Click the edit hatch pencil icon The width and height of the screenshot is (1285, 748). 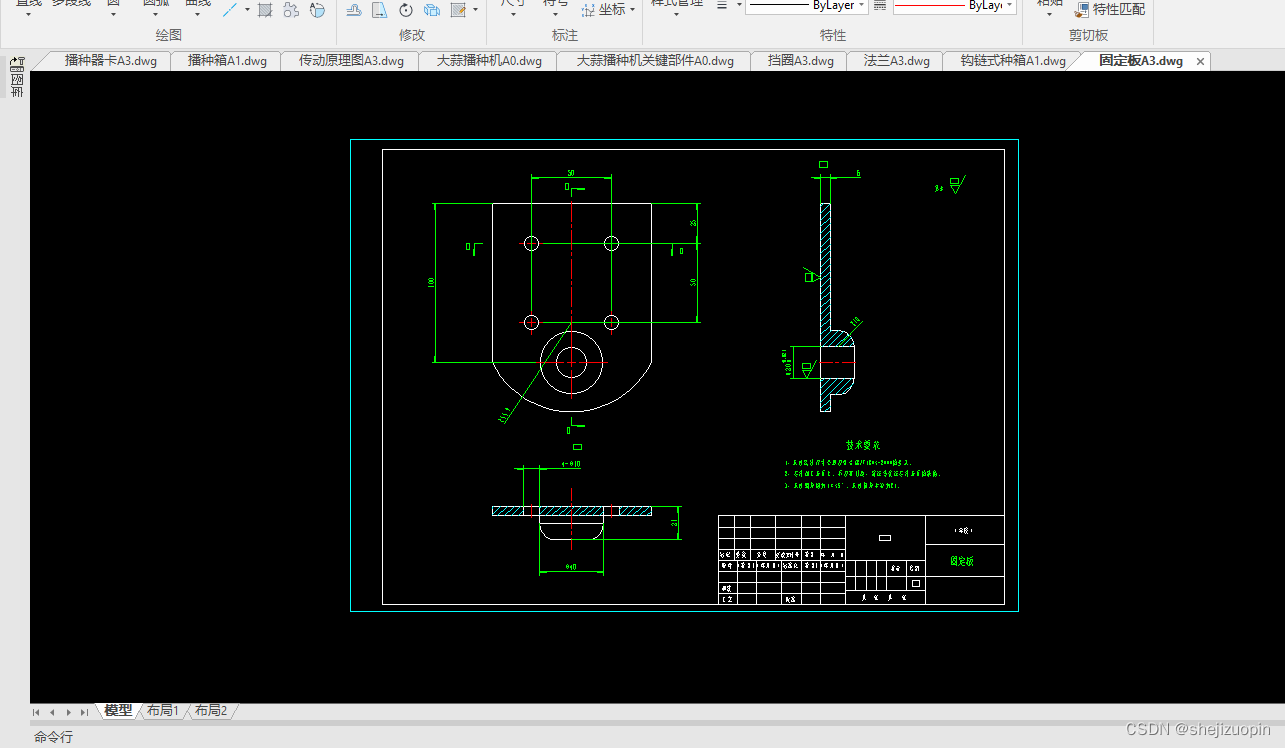(458, 10)
